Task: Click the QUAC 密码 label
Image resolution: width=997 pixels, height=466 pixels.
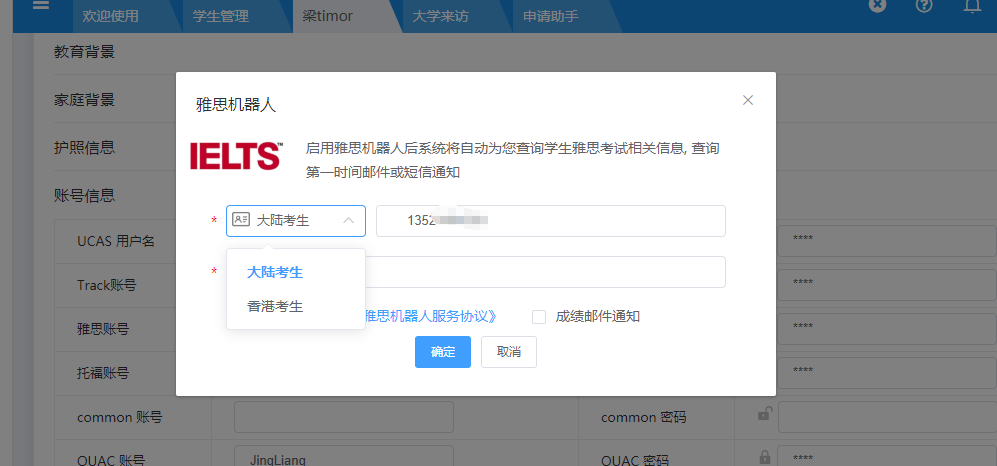Action: click(635, 460)
